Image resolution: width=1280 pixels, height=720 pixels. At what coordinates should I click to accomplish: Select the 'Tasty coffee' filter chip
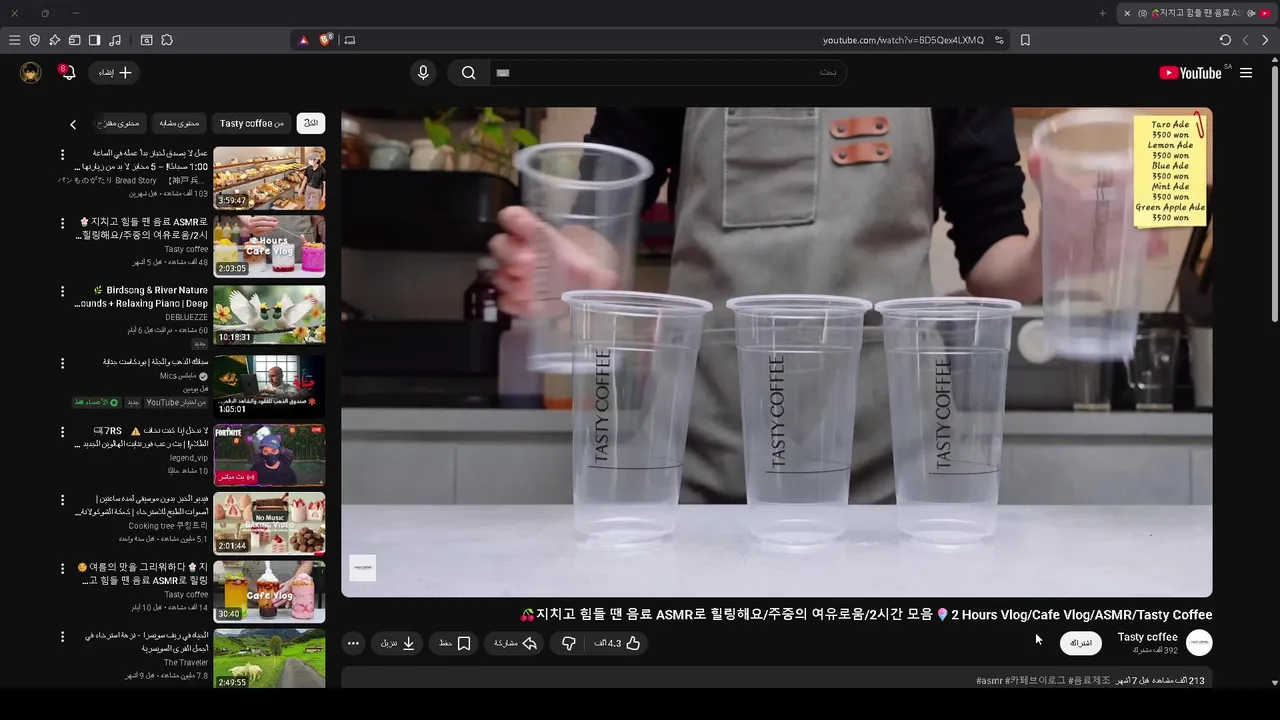pyautogui.click(x=252, y=123)
